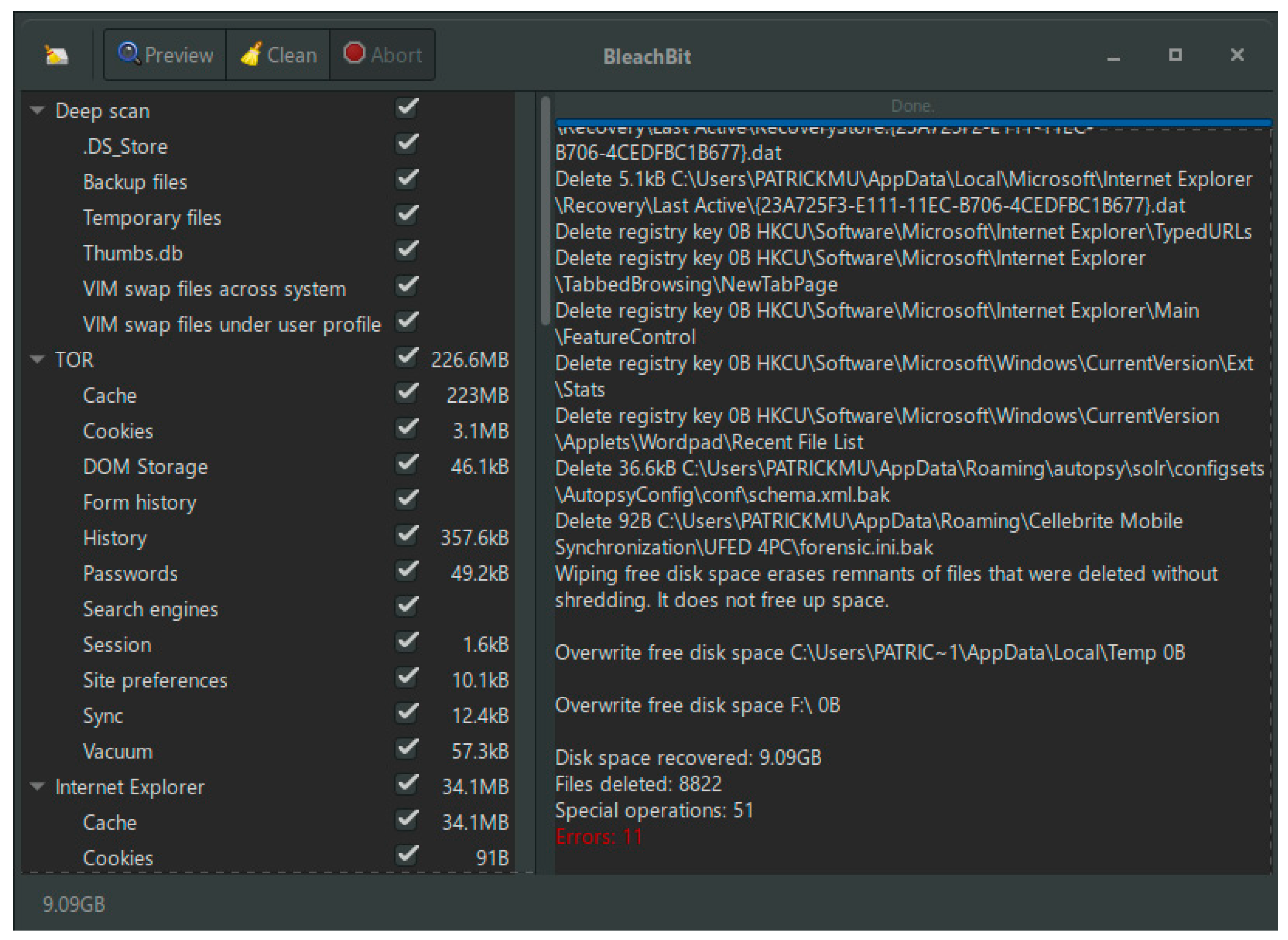Collapse the TOR tree section
This screenshot has height=940, width=1288.
coord(38,360)
